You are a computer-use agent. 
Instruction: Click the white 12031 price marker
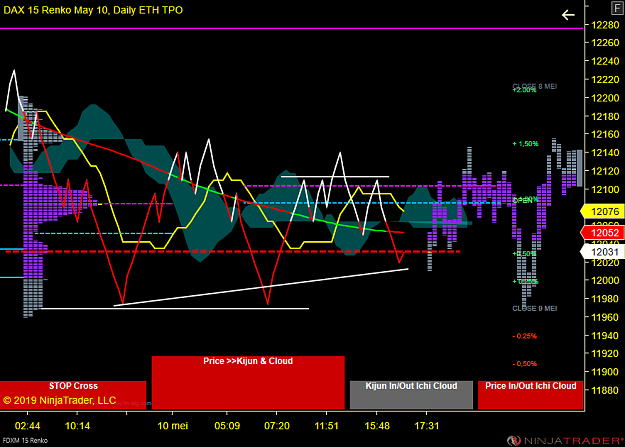coord(602,252)
